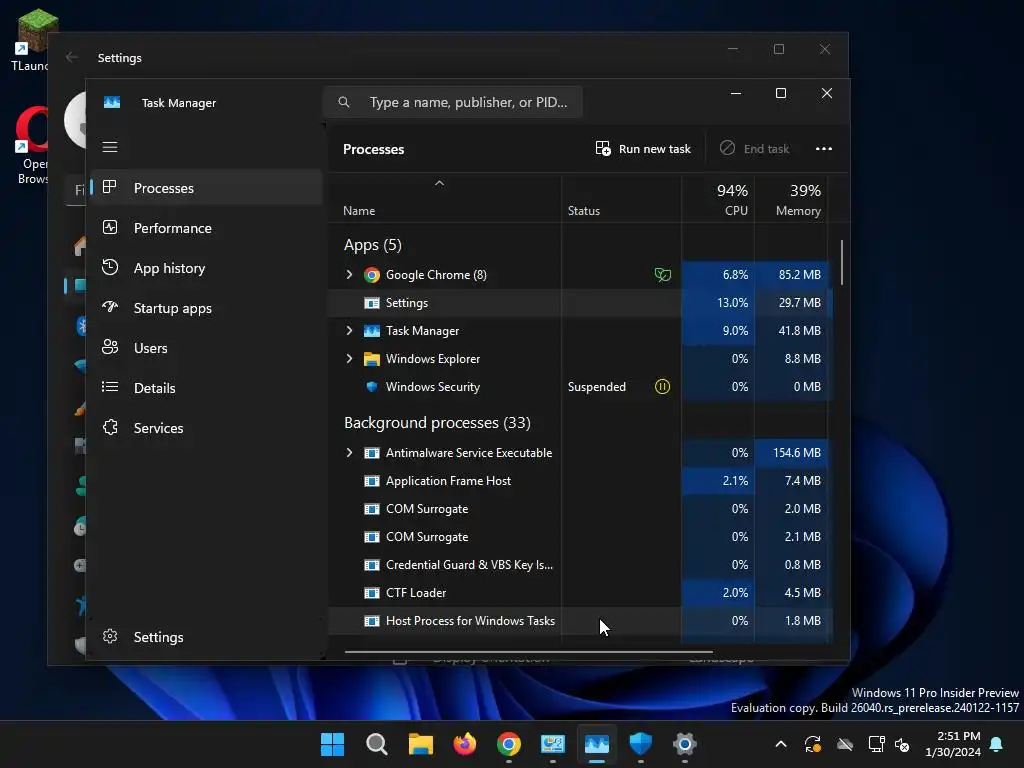Open Google Chrome from the taskbar

(x=509, y=744)
